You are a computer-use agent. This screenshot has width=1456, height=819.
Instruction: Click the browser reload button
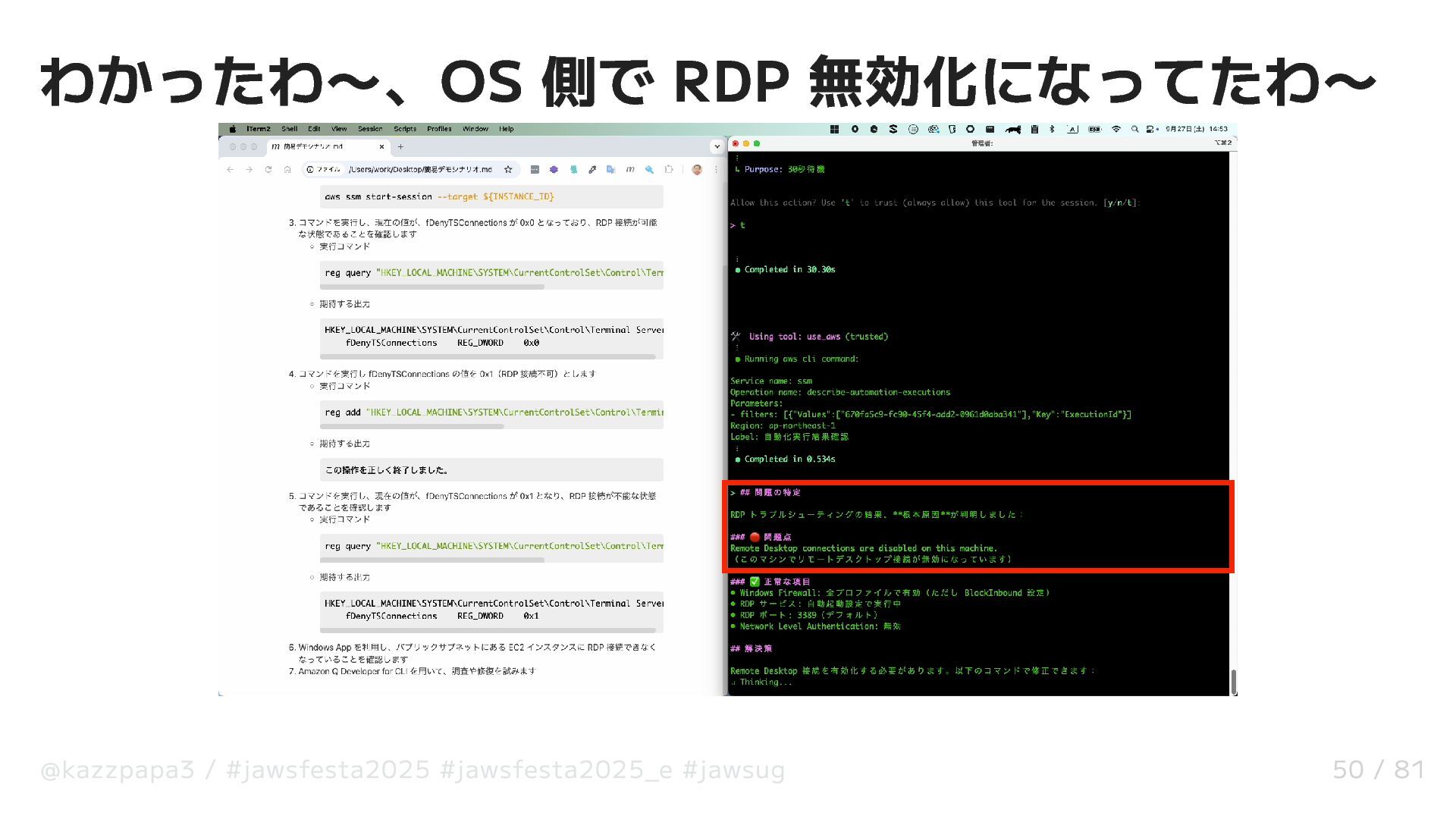tap(268, 170)
